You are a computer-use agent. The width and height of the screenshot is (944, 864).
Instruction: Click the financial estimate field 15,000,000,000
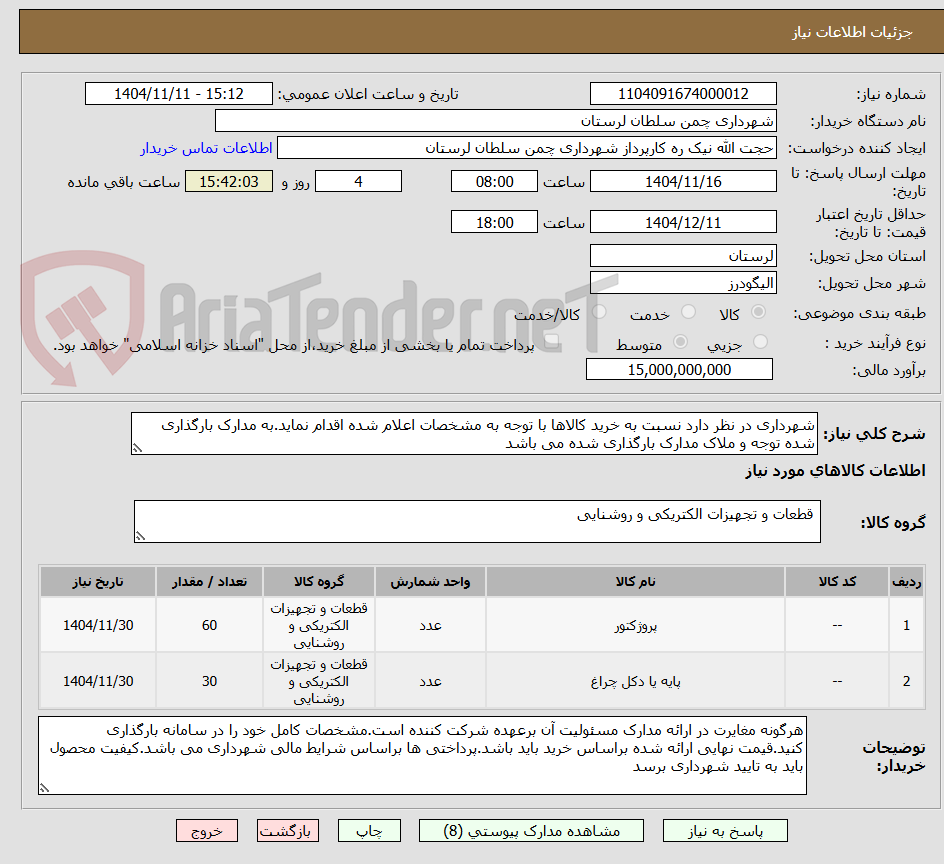coord(679,370)
